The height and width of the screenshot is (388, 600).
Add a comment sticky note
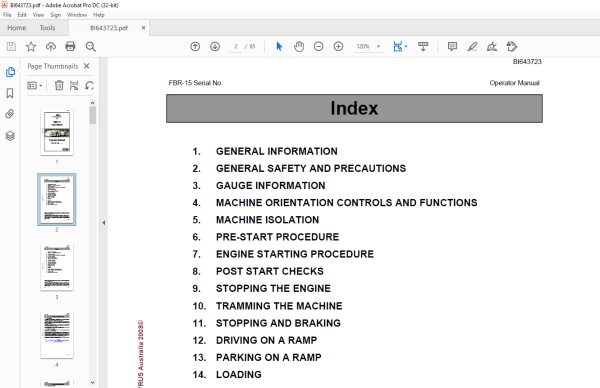[x=452, y=47]
